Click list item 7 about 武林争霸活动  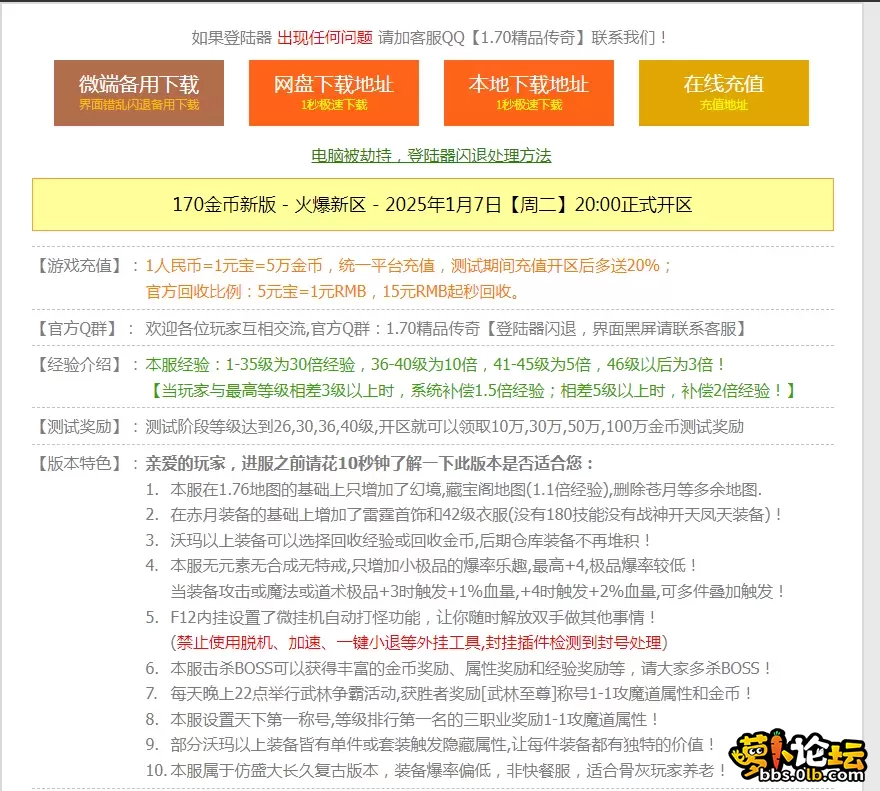coord(449,694)
